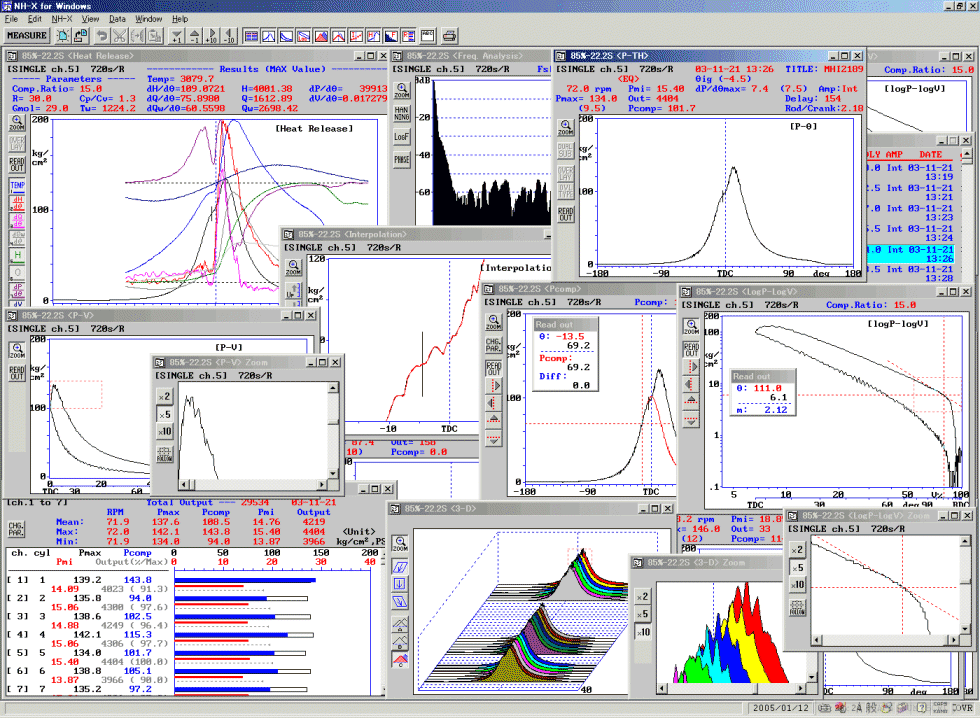Viewport: 980px width, 718px height.
Task: Jump forward with the +10 toolbar button
Action: [x=212, y=36]
